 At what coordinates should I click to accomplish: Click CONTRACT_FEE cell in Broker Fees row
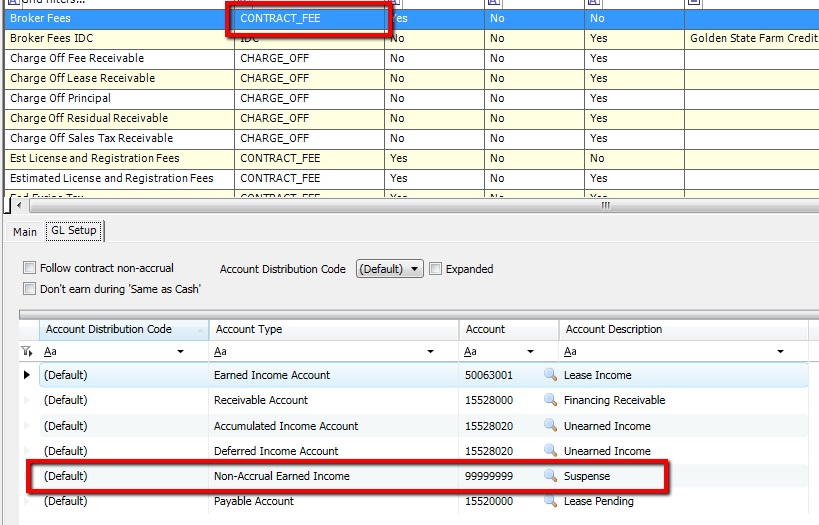tap(309, 18)
